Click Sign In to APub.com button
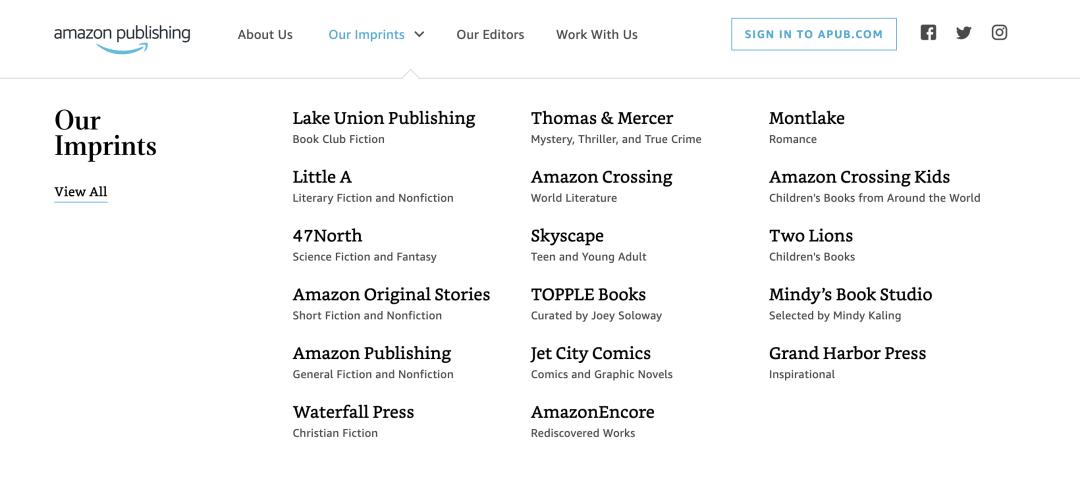This screenshot has height=479, width=1080. tap(814, 34)
